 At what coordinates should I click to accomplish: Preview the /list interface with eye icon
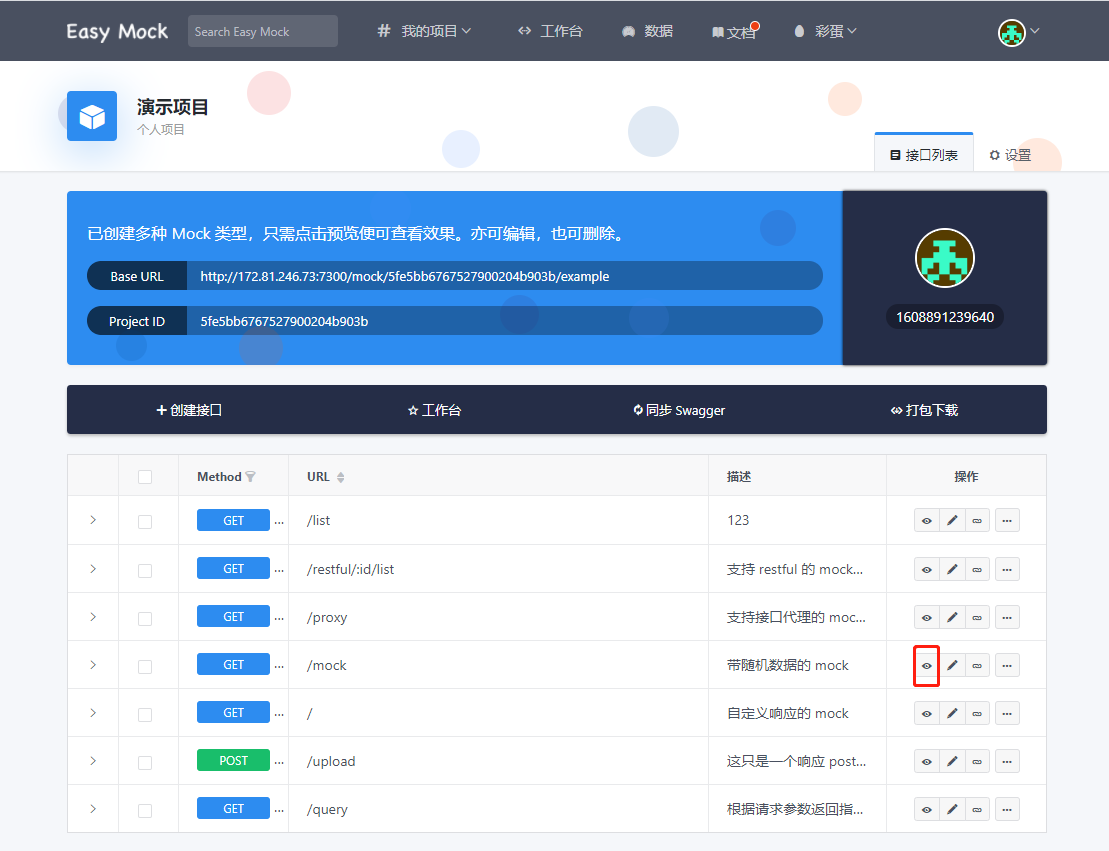(x=927, y=521)
